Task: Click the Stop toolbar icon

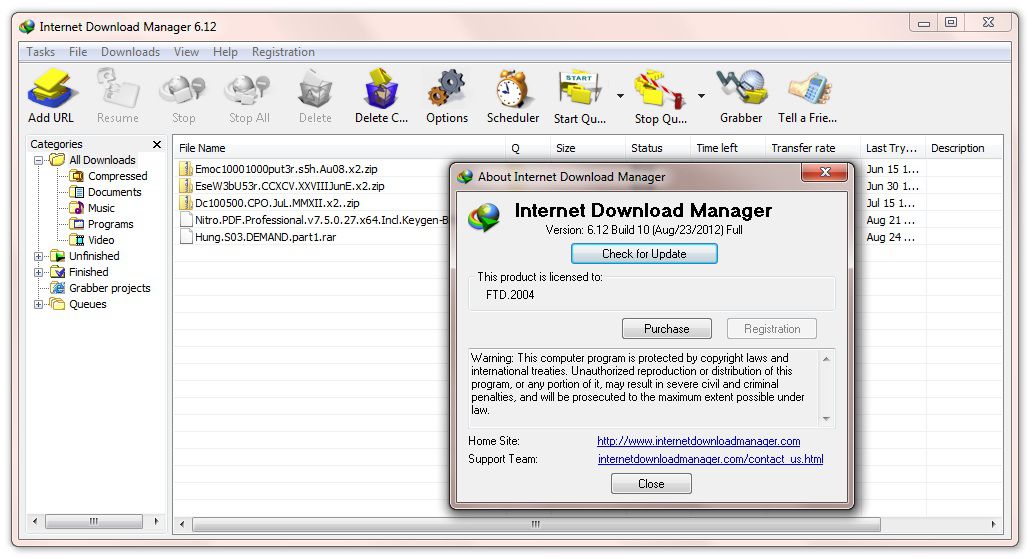Action: (x=183, y=90)
